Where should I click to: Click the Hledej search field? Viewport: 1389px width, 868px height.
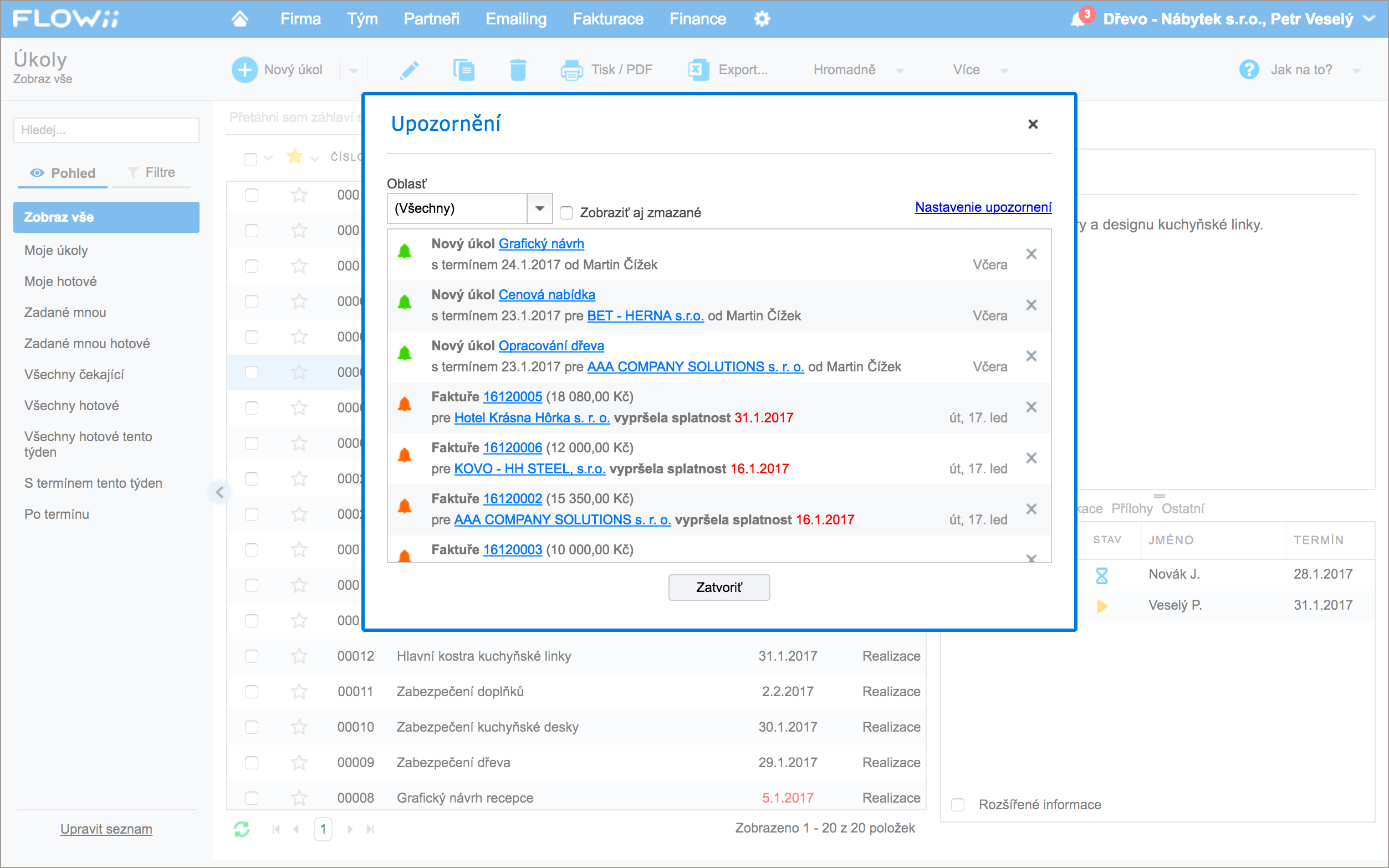tap(106, 130)
